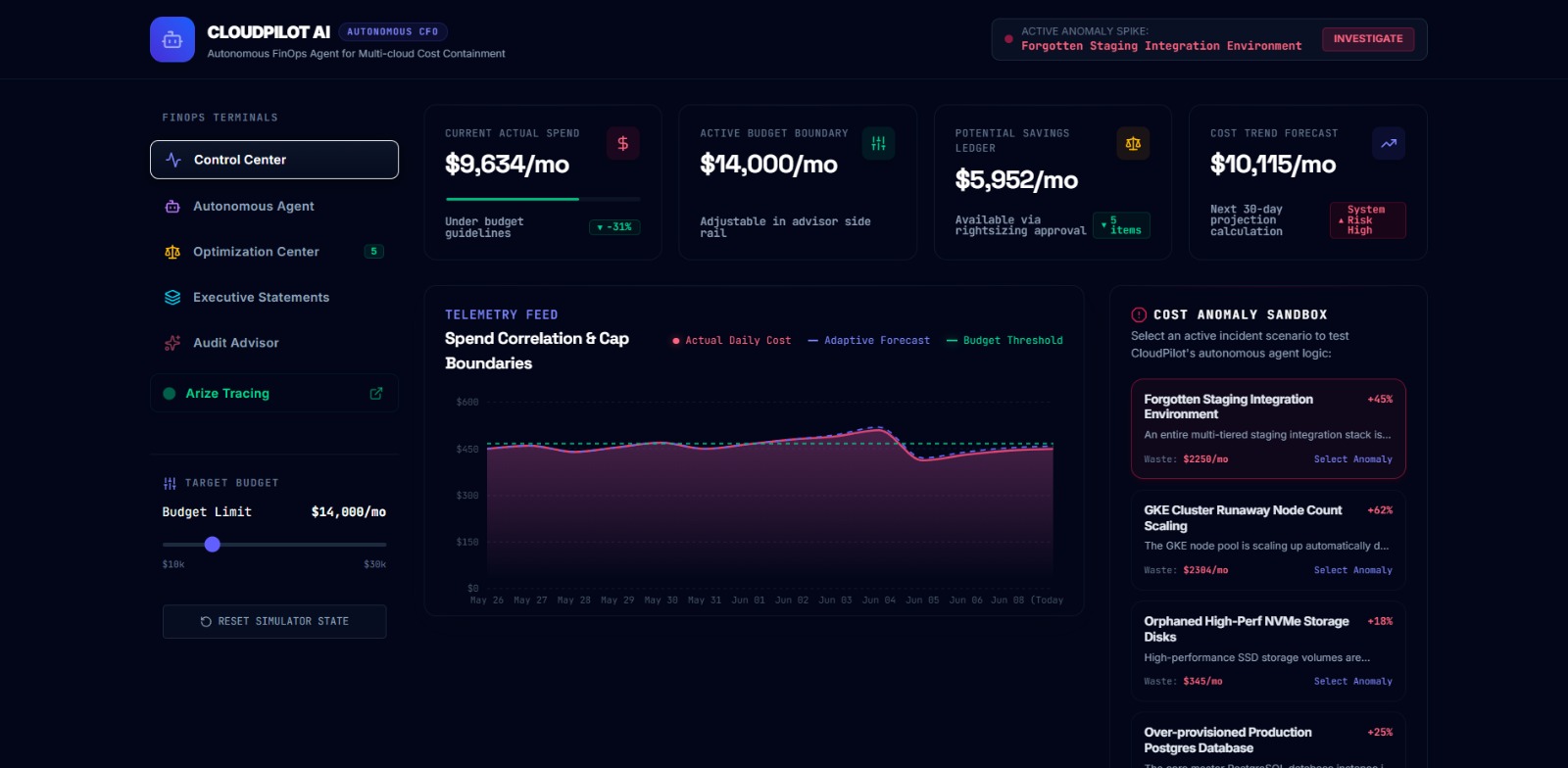Click the sliders icon next to Target Budget

(x=170, y=483)
